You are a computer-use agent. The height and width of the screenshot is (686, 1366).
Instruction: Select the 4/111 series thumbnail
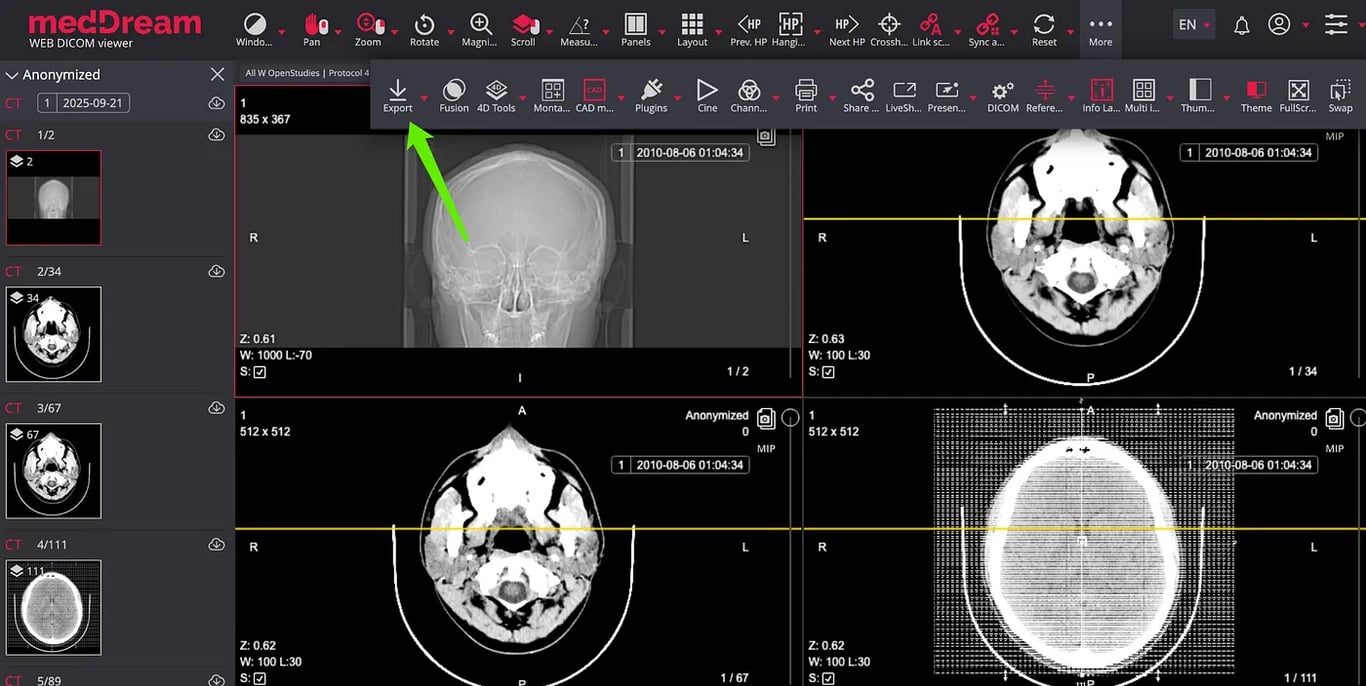[x=53, y=608]
